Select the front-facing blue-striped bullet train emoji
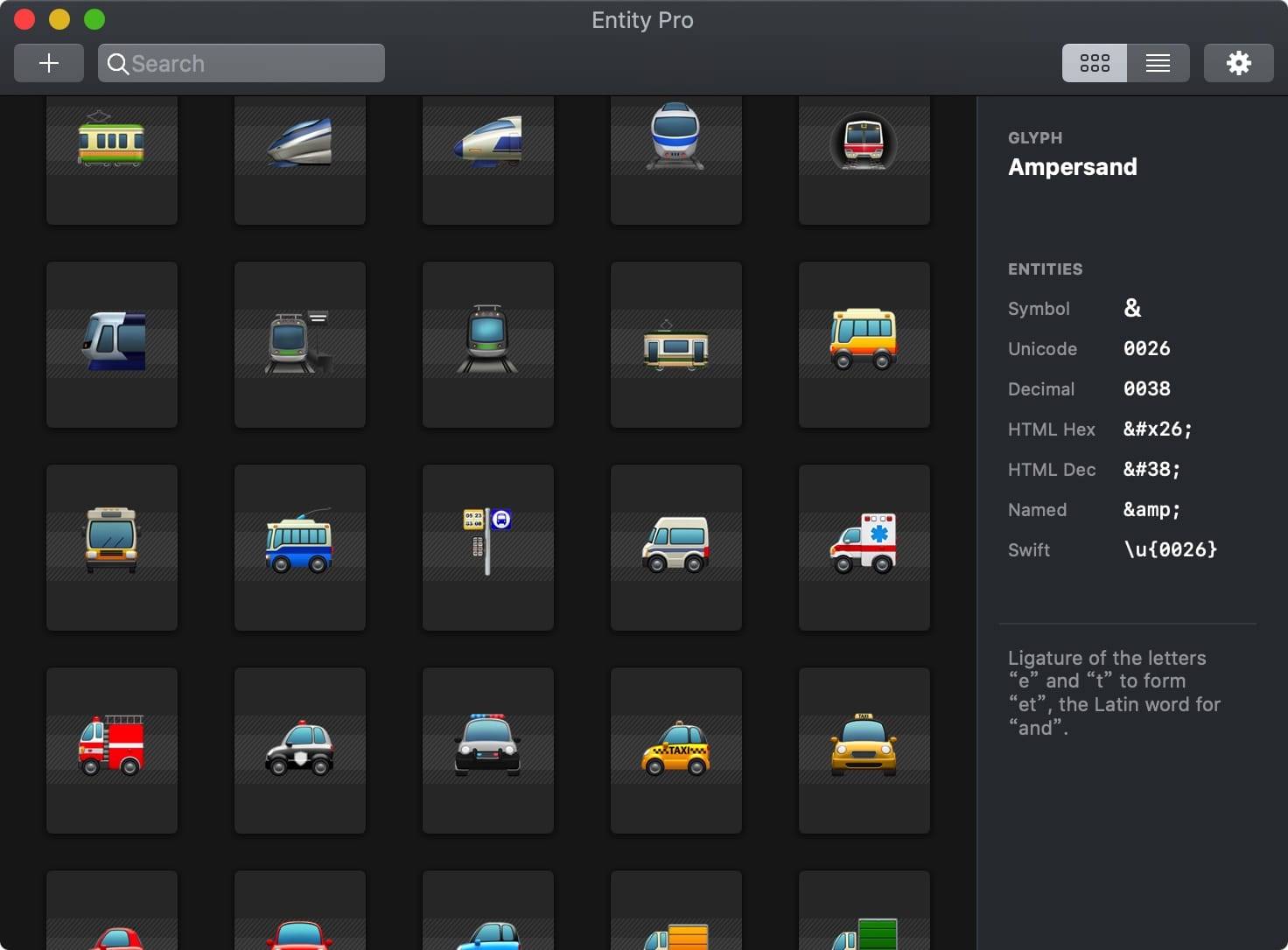Viewport: 1288px width, 950px height. [676, 160]
